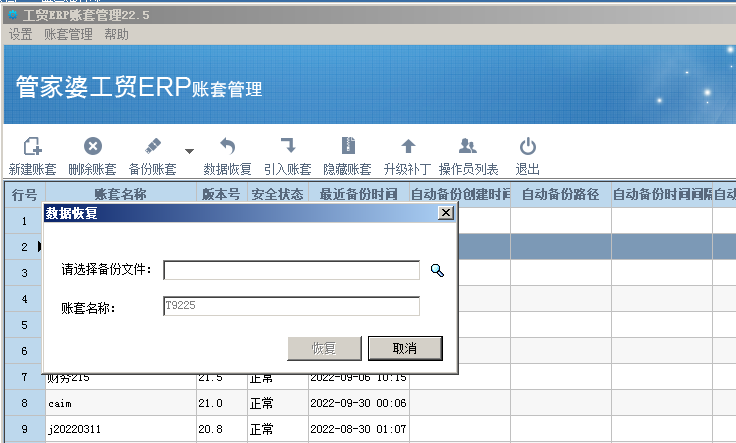Click 正常 status in j20220311 row

pyautogui.click(x=278, y=429)
